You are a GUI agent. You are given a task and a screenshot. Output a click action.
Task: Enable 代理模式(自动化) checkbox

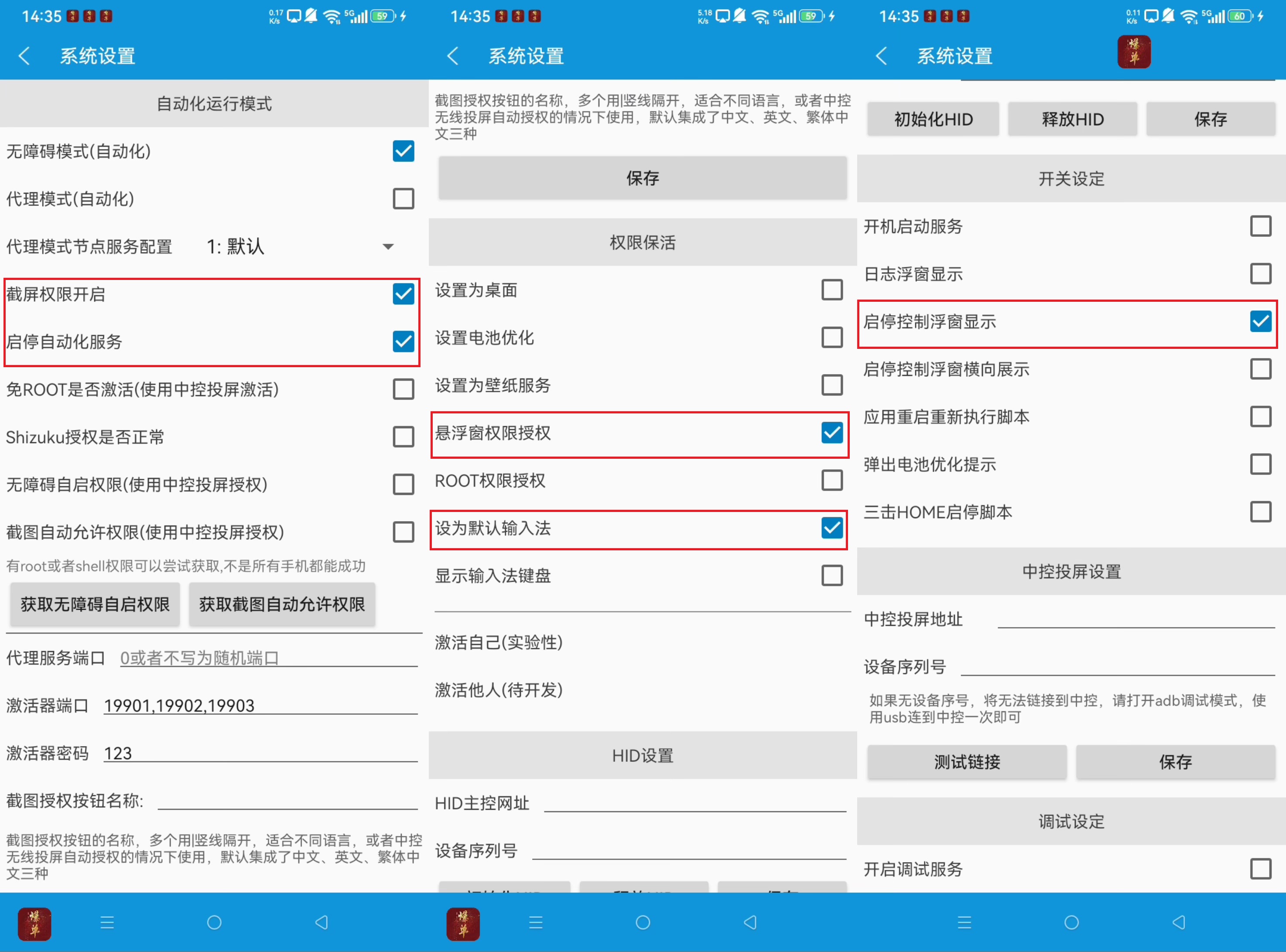tap(403, 199)
